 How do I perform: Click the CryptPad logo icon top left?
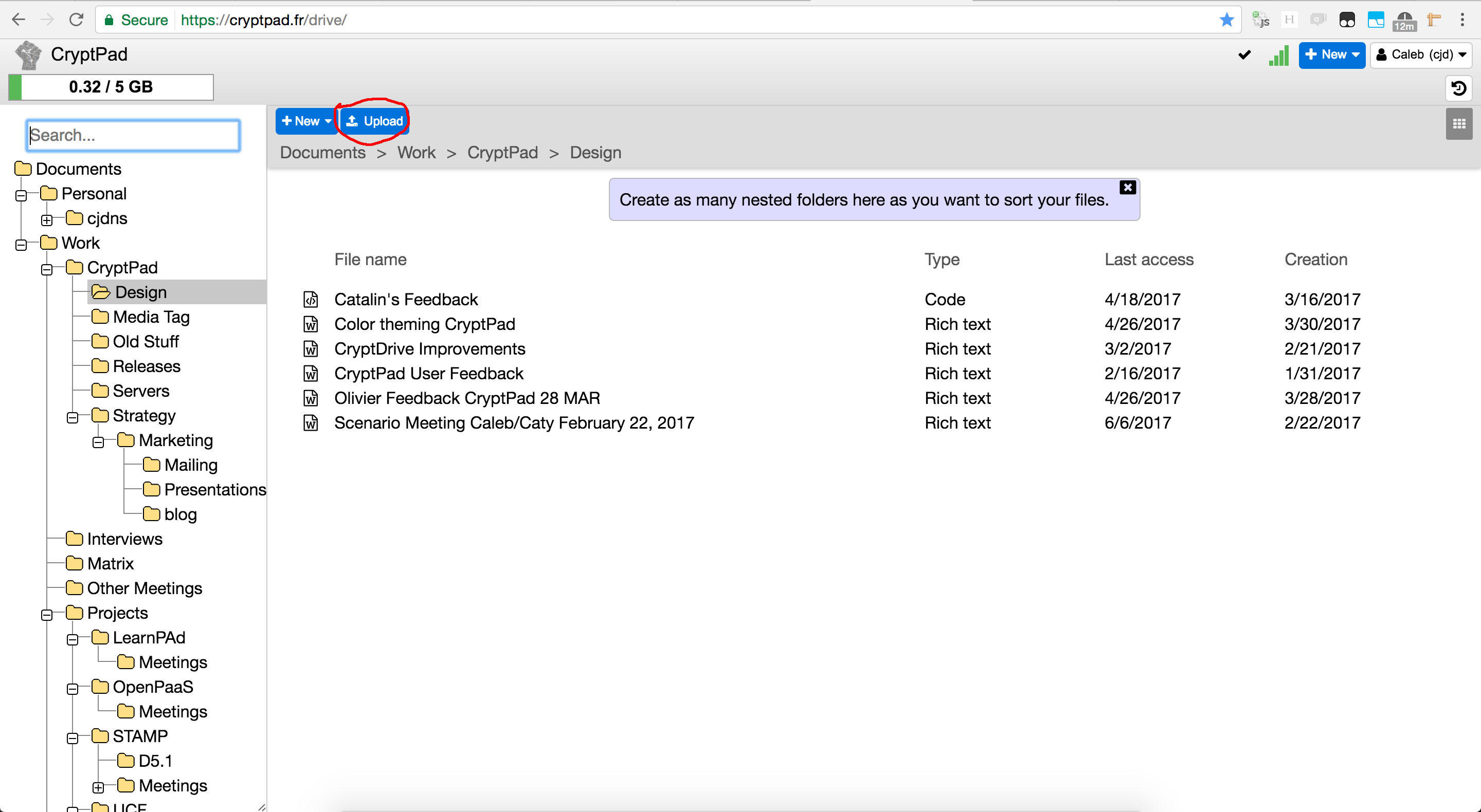point(28,54)
